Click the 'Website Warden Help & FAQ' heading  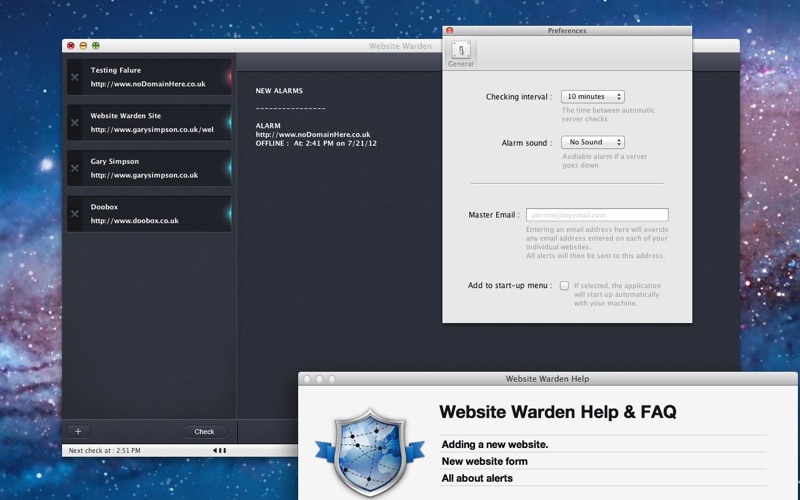click(x=558, y=412)
